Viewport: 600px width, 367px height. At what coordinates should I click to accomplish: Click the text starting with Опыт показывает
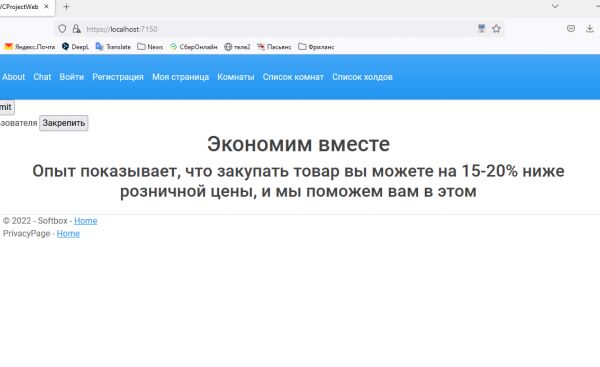(298, 181)
